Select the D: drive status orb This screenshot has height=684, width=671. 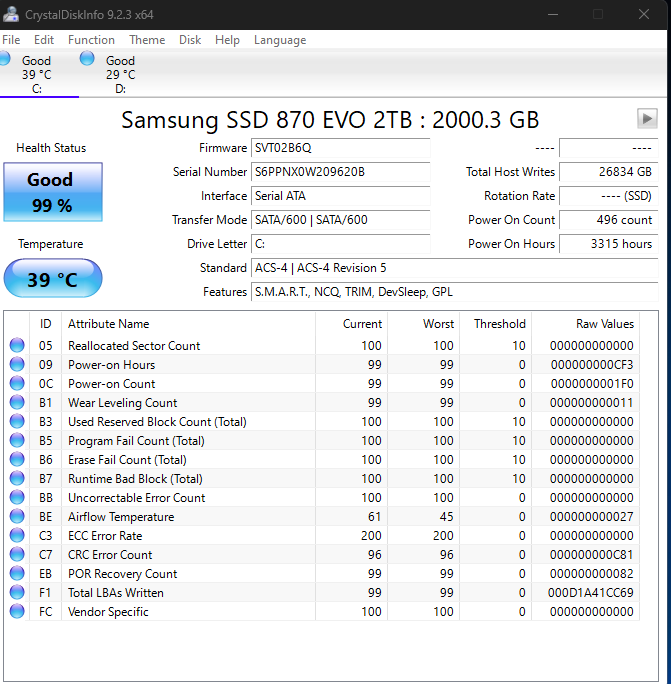coord(87,58)
